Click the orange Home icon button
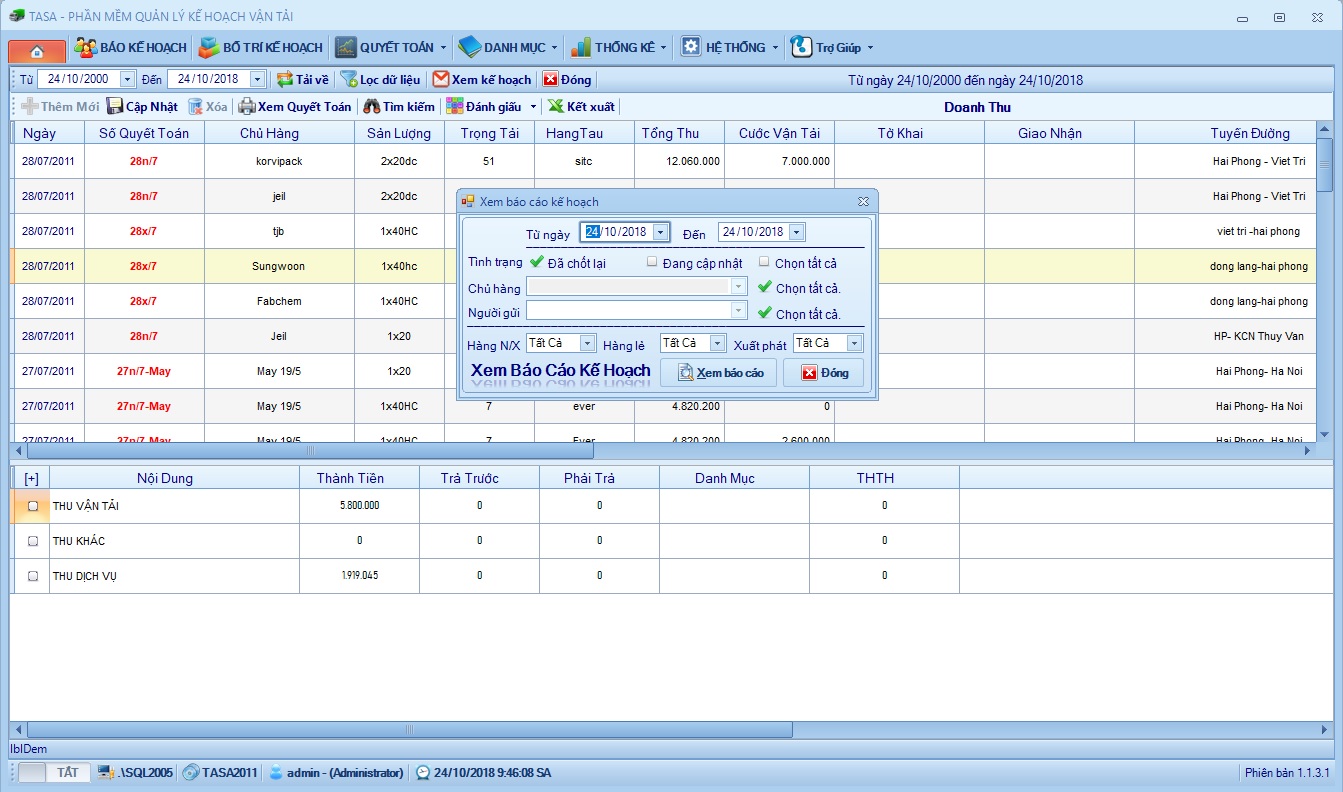 [x=37, y=50]
